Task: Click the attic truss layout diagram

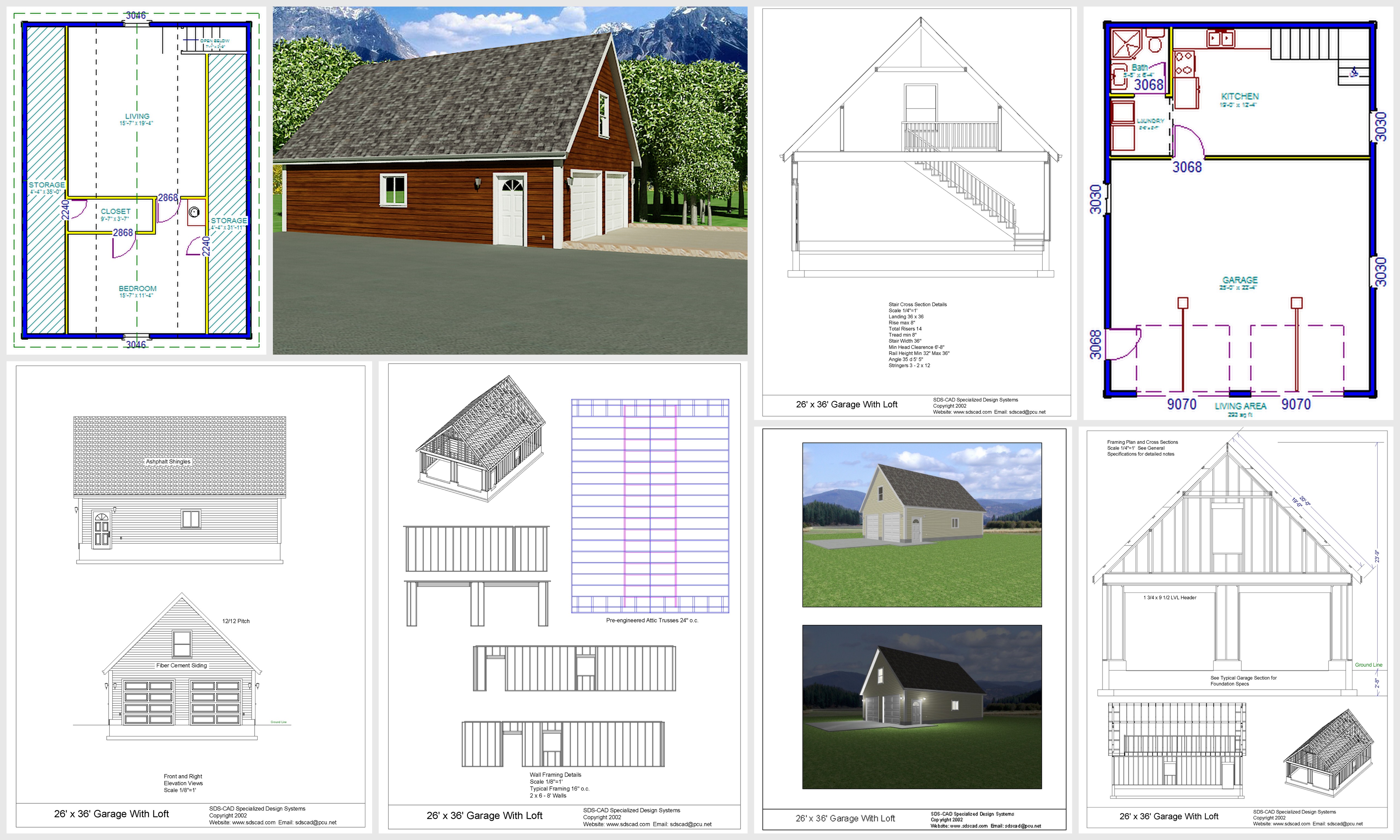Action: point(650,506)
